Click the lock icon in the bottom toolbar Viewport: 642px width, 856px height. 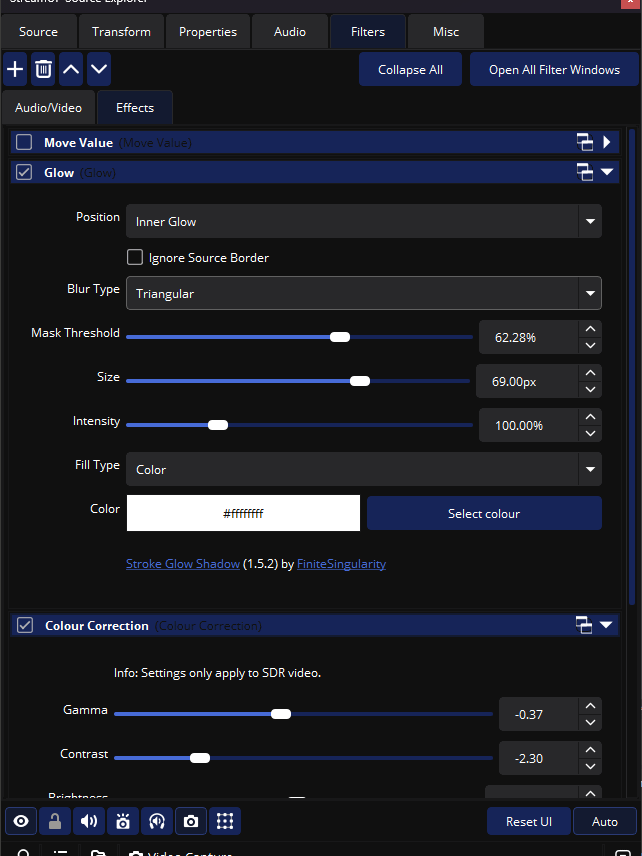pyautogui.click(x=55, y=821)
